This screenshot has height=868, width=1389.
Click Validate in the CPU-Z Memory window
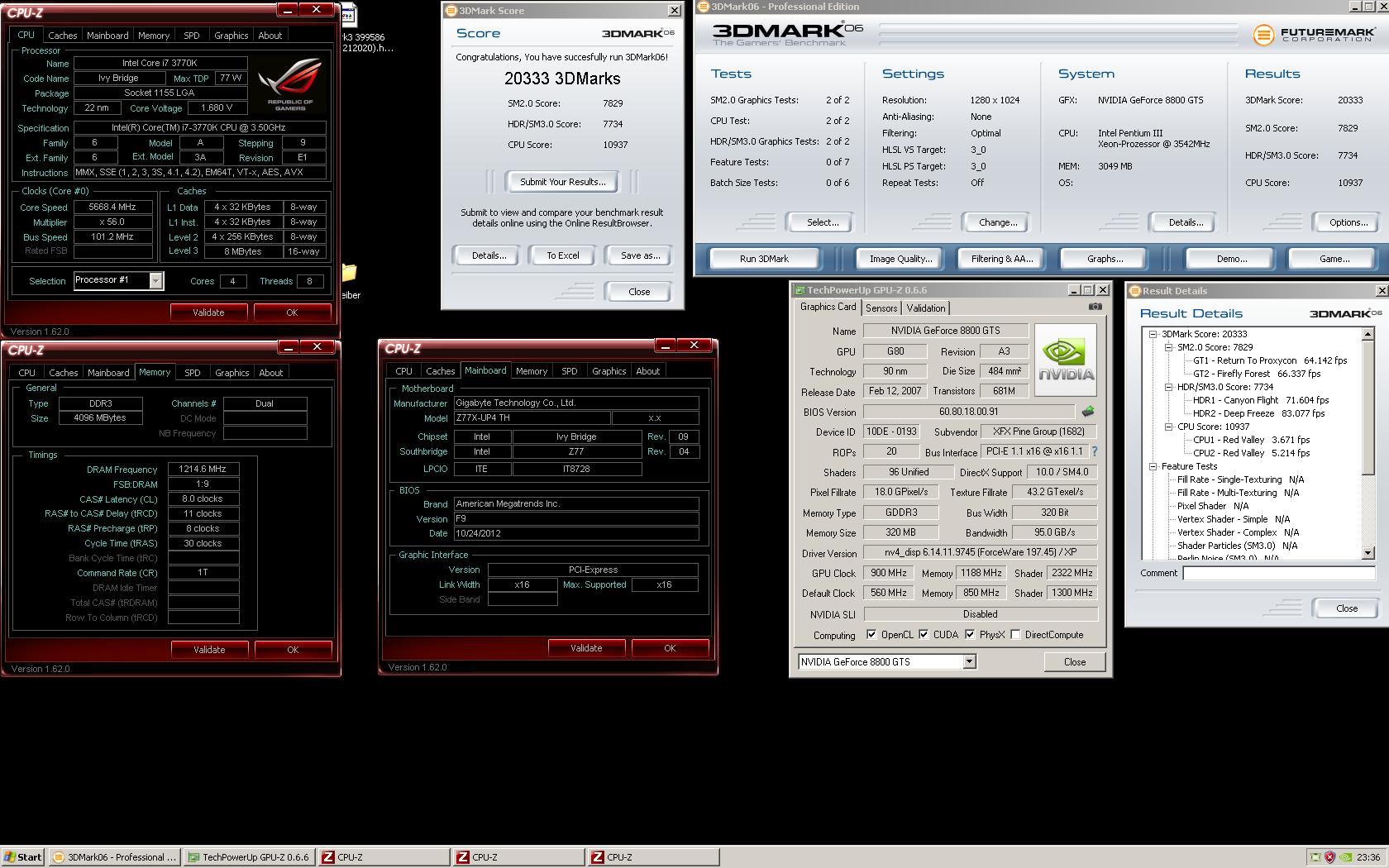click(209, 650)
